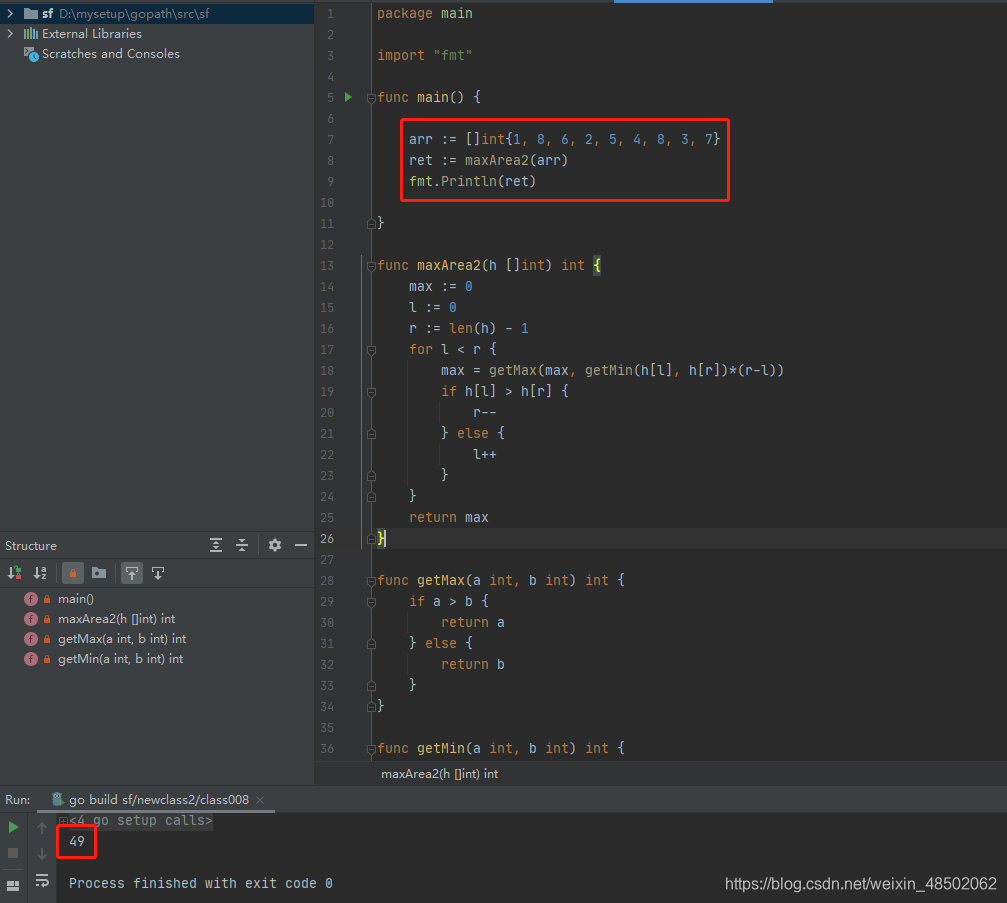1007x903 pixels.
Task: Collapse the getMax function fold marker
Action: pyautogui.click(x=371, y=581)
